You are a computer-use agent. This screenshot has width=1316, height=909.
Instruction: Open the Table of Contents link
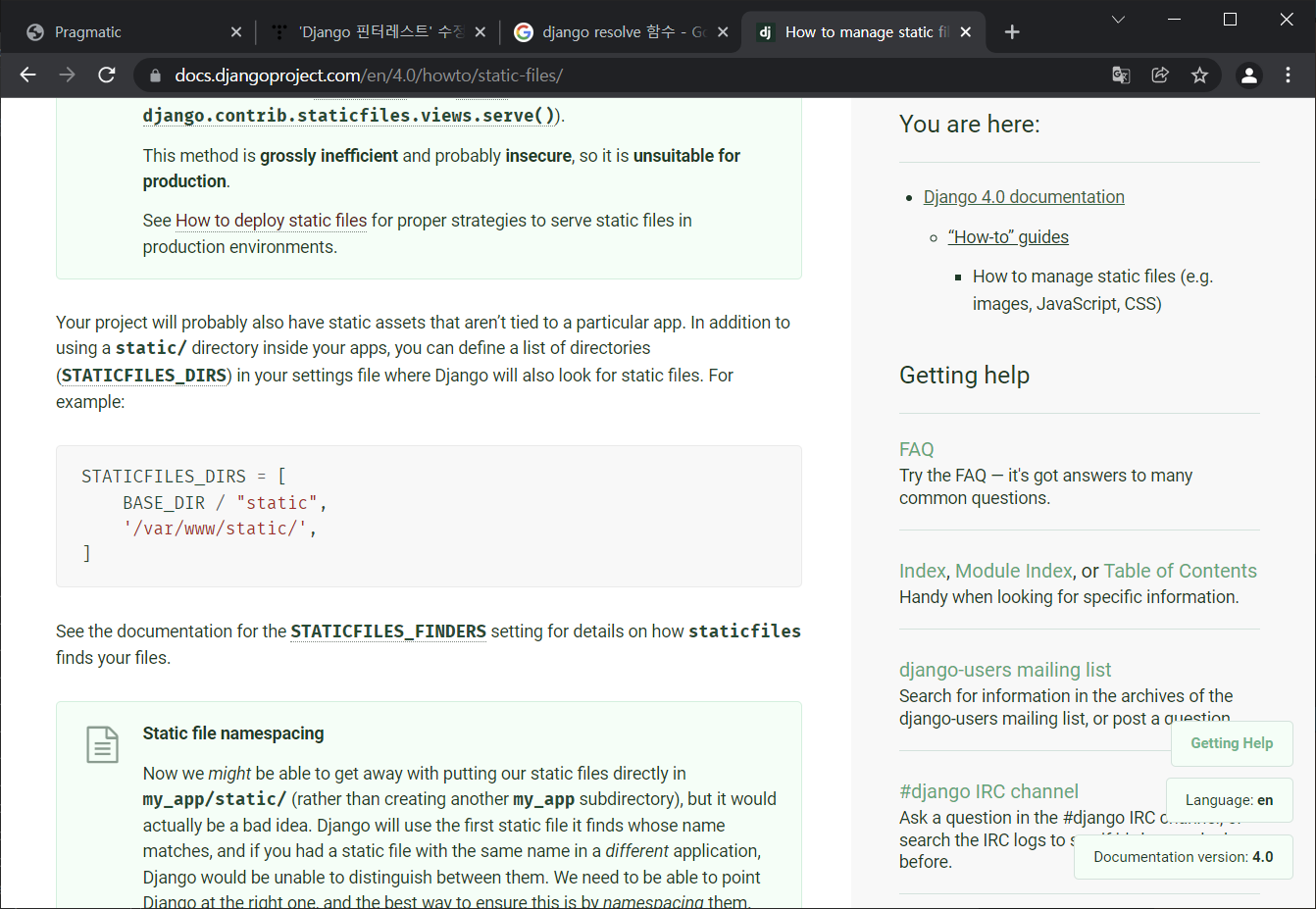coord(1180,571)
